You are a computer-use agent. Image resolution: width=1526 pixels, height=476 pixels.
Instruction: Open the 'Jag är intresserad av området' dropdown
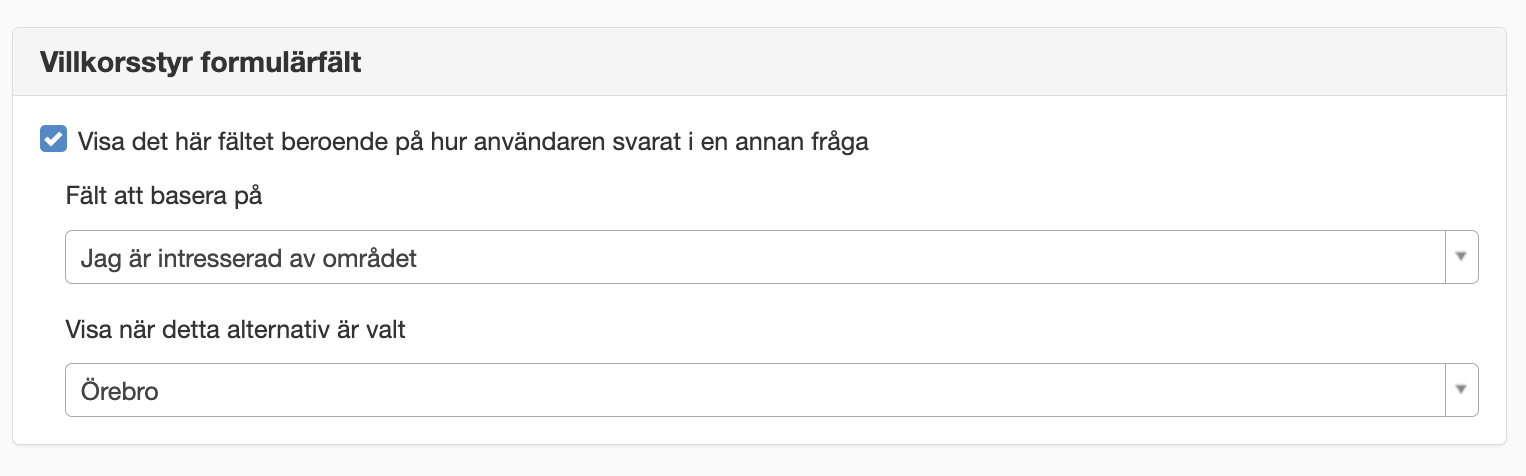pos(771,257)
